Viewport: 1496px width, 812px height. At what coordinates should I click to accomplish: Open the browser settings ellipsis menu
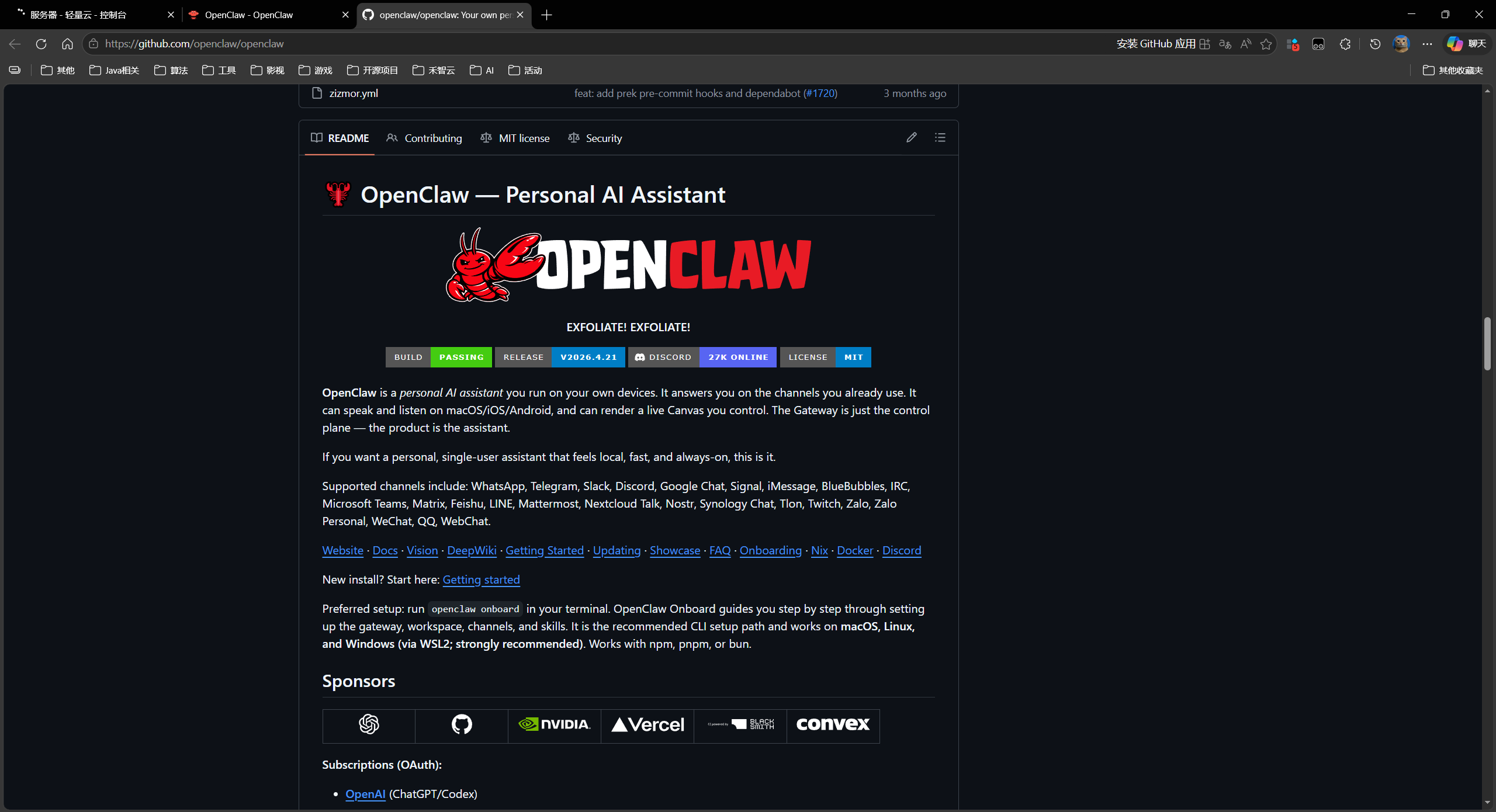[x=1427, y=44]
